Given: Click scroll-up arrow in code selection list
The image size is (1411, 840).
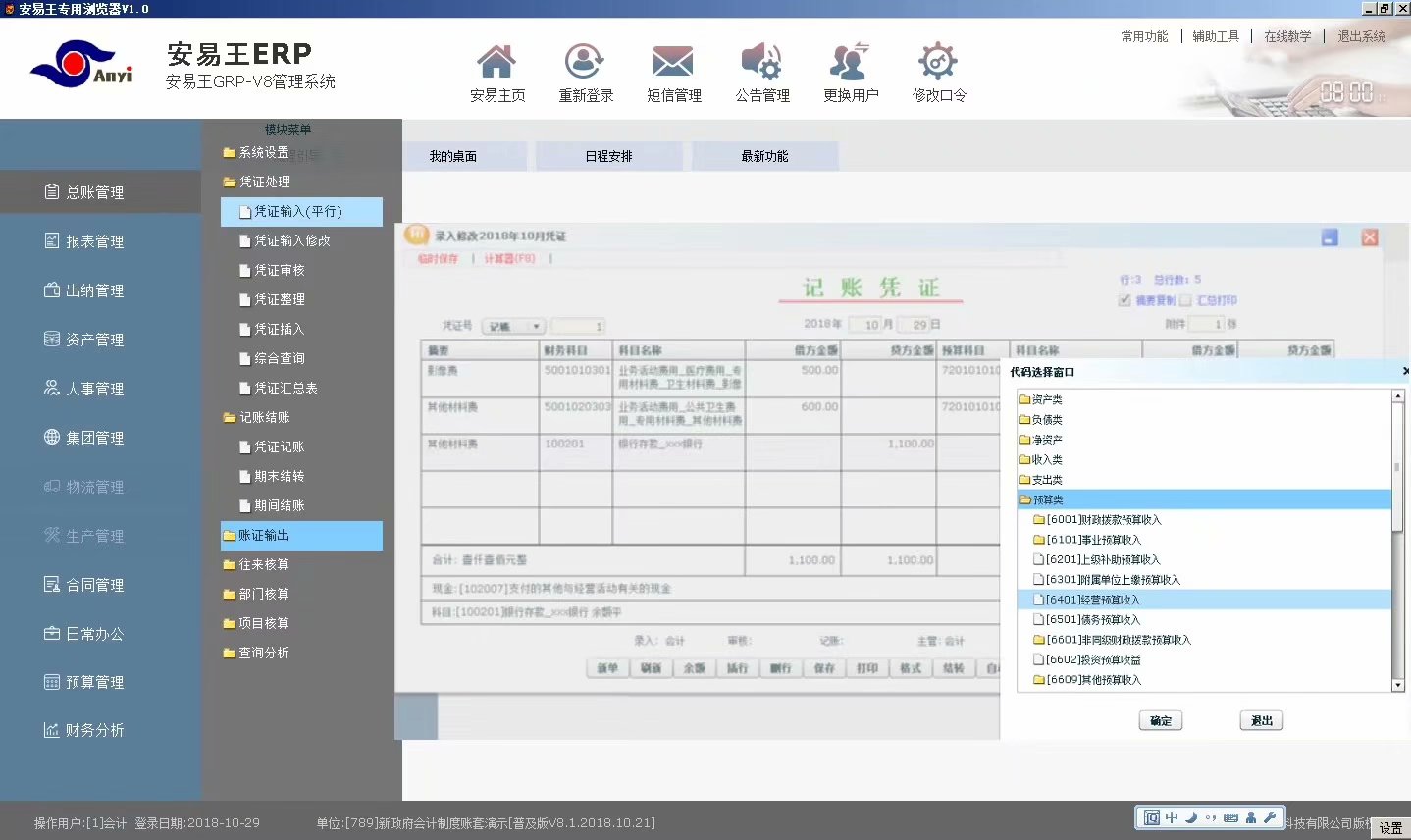Looking at the screenshot, I should click(x=1398, y=396).
